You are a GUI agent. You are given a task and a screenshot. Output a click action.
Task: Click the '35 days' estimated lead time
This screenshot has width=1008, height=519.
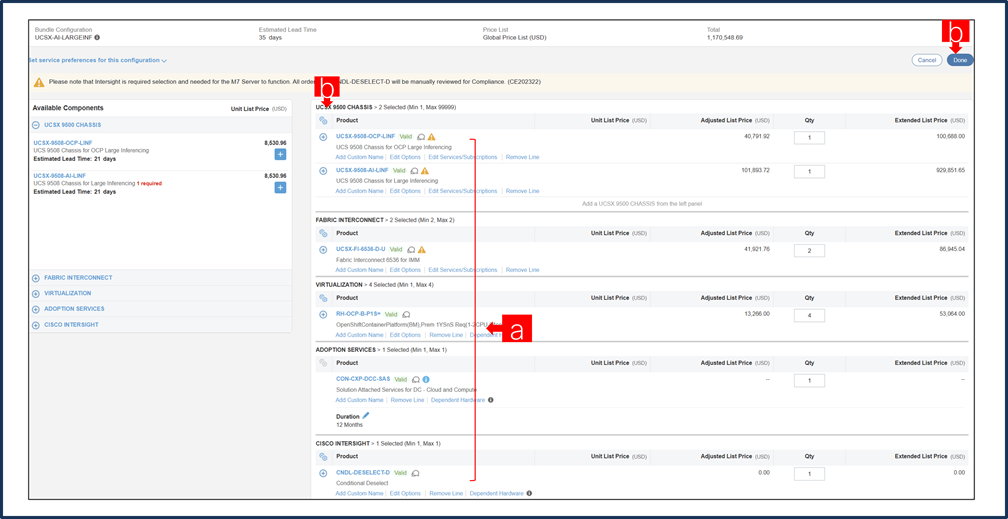pyautogui.click(x=270, y=38)
